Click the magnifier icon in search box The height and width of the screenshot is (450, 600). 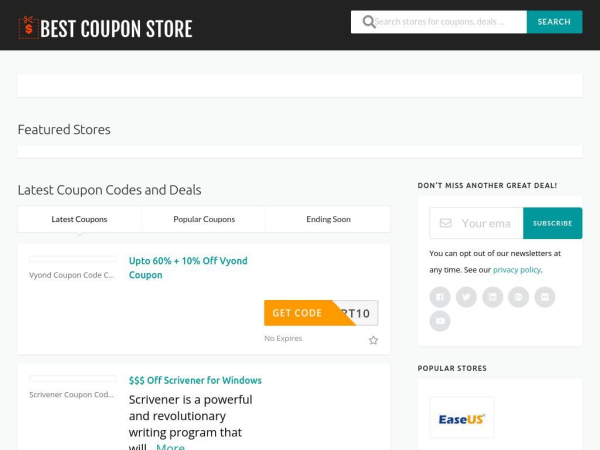tap(368, 22)
